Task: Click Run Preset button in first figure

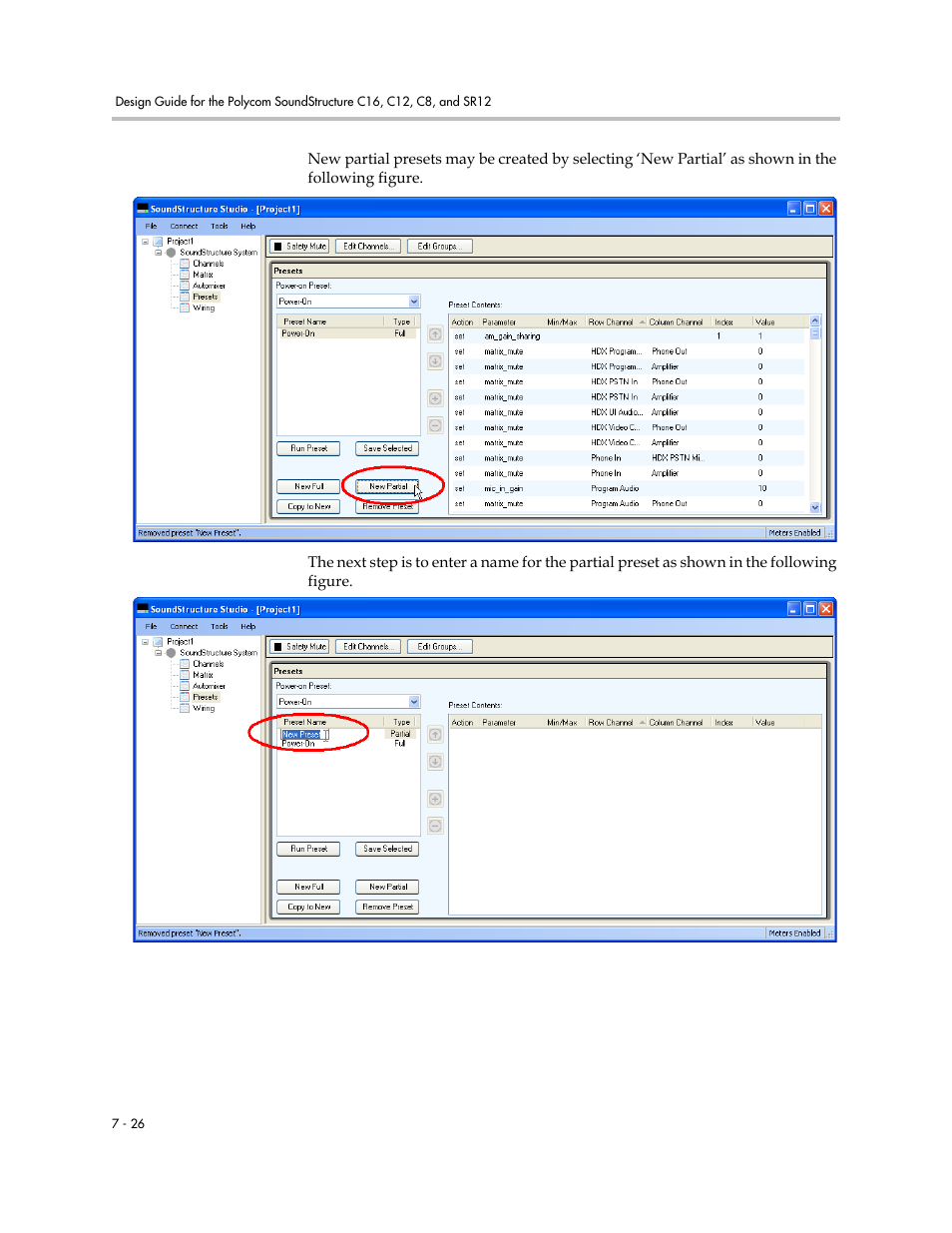Action: [308, 449]
